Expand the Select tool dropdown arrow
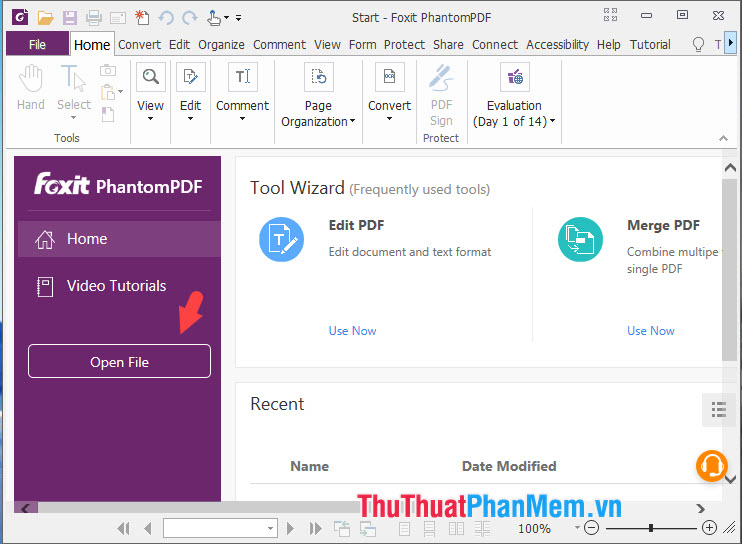 point(73,117)
